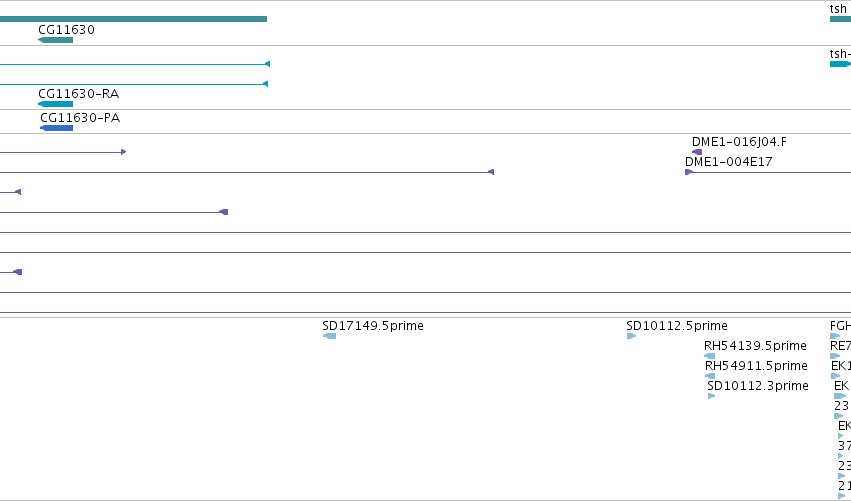The width and height of the screenshot is (851, 501).
Task: Click the right-pointing purple arrowhead below CG11630-PA
Action: [x=123, y=152]
